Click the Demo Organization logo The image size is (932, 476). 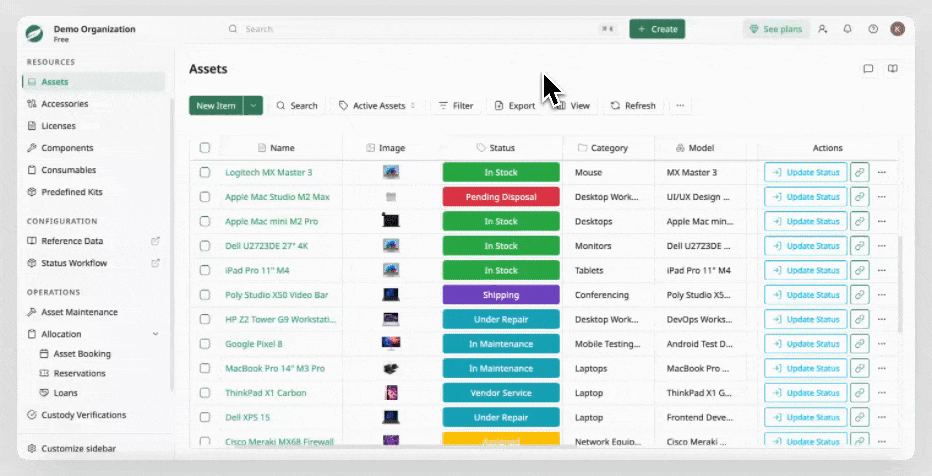click(x=34, y=33)
